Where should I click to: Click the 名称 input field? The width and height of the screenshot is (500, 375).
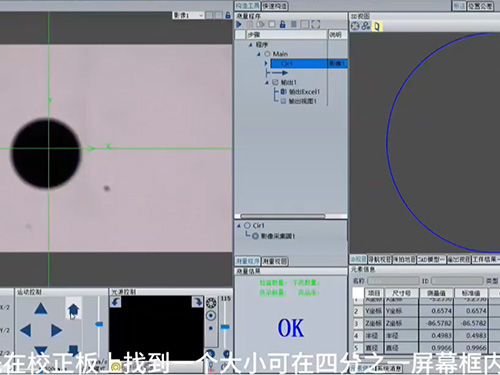tap(393, 281)
